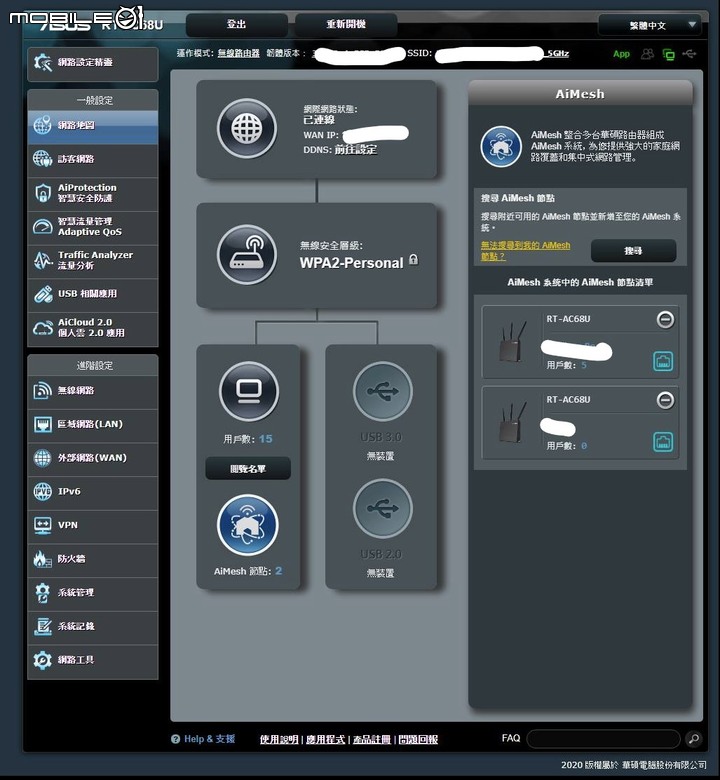This screenshot has height=780, width=720.
Task: Click second RT-AC68U router thumbnail
Action: 513,422
